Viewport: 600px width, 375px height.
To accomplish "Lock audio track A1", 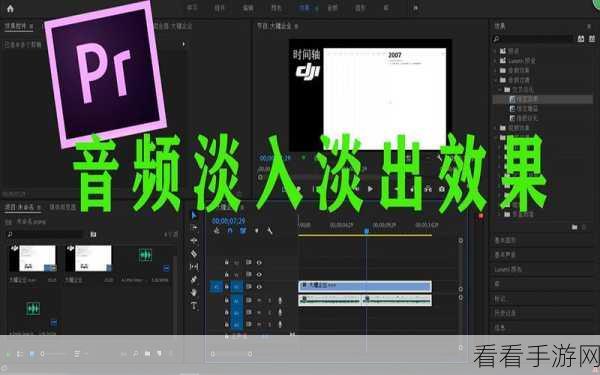I will [227, 301].
